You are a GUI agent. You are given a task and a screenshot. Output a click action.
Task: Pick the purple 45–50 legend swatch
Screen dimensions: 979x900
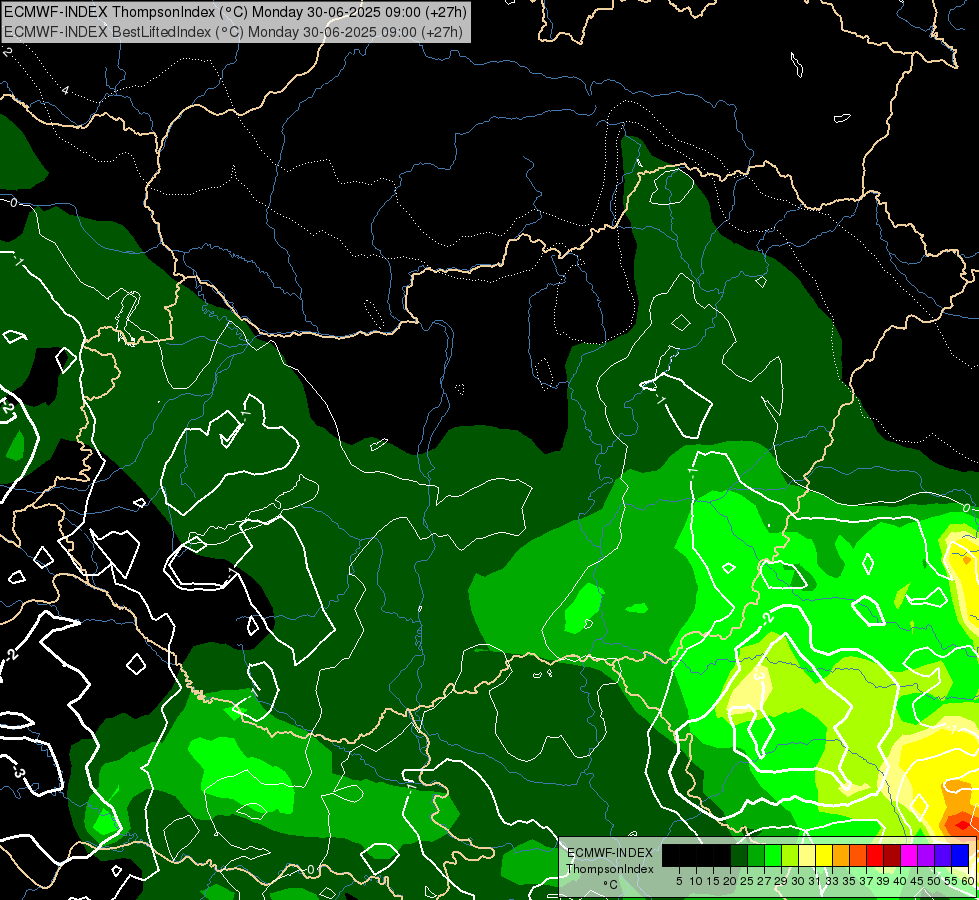tap(927, 855)
